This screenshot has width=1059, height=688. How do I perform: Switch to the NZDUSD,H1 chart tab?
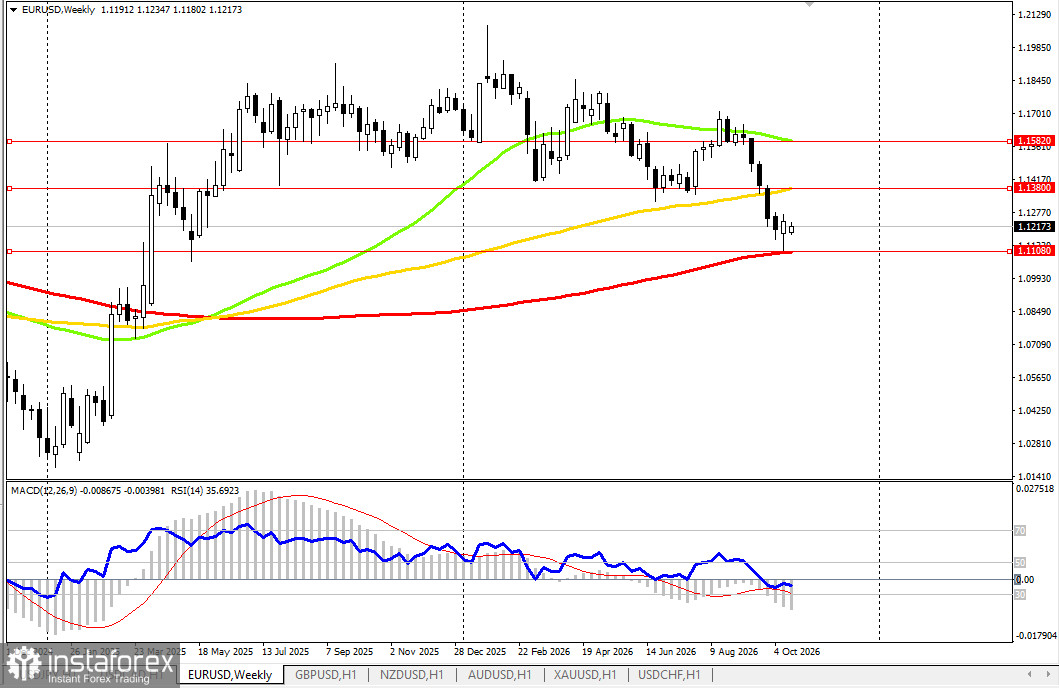pyautogui.click(x=411, y=674)
